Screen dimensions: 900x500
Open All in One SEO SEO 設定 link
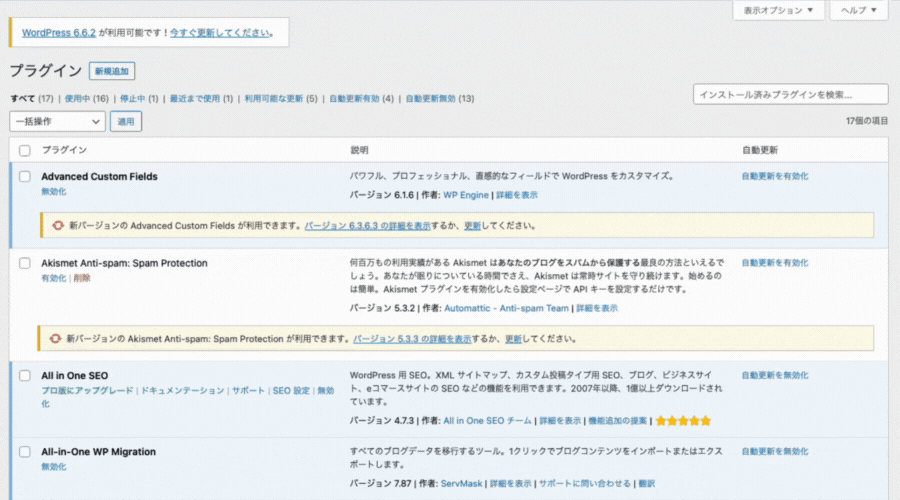pos(291,391)
